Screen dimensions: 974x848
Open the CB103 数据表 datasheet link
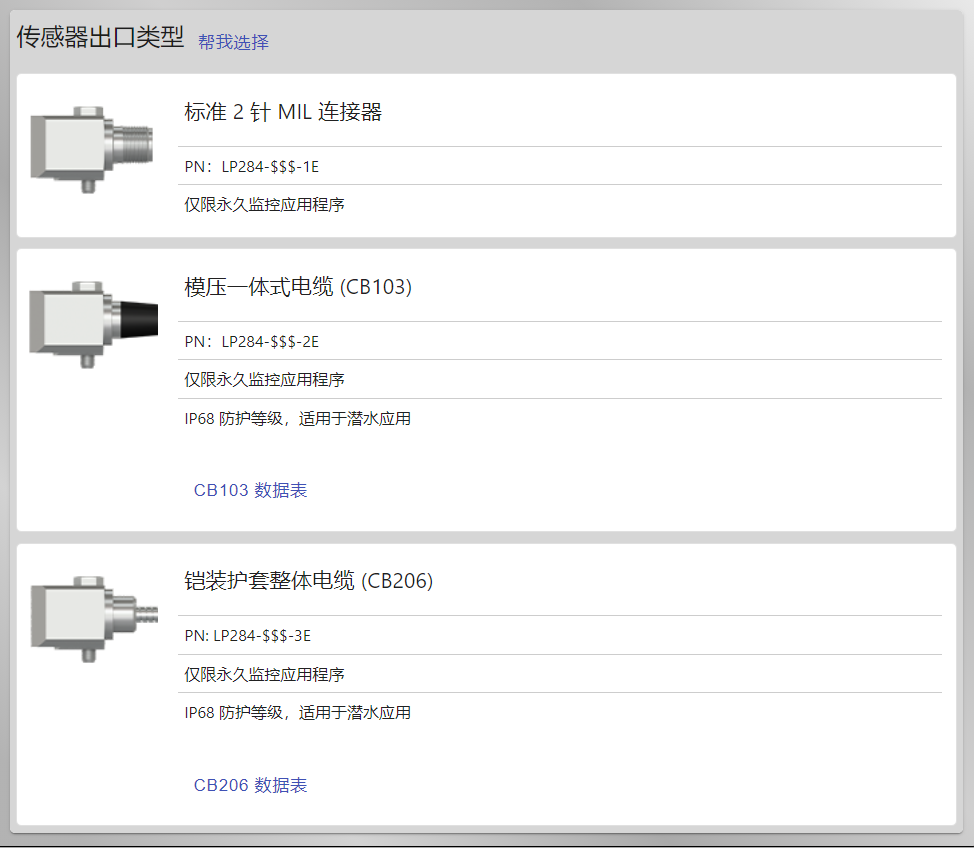(x=250, y=490)
